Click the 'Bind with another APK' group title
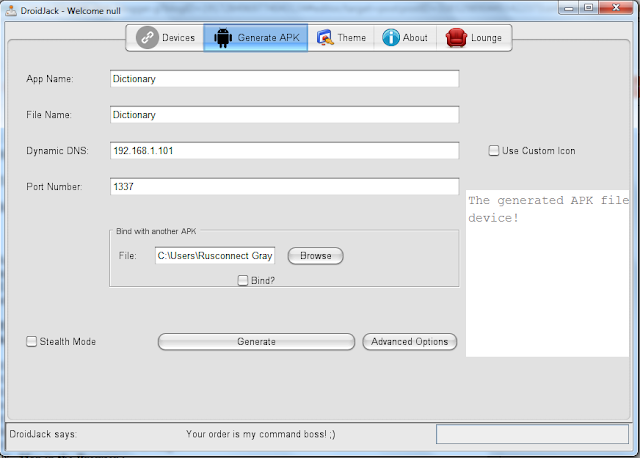The height and width of the screenshot is (458, 640). point(156,231)
